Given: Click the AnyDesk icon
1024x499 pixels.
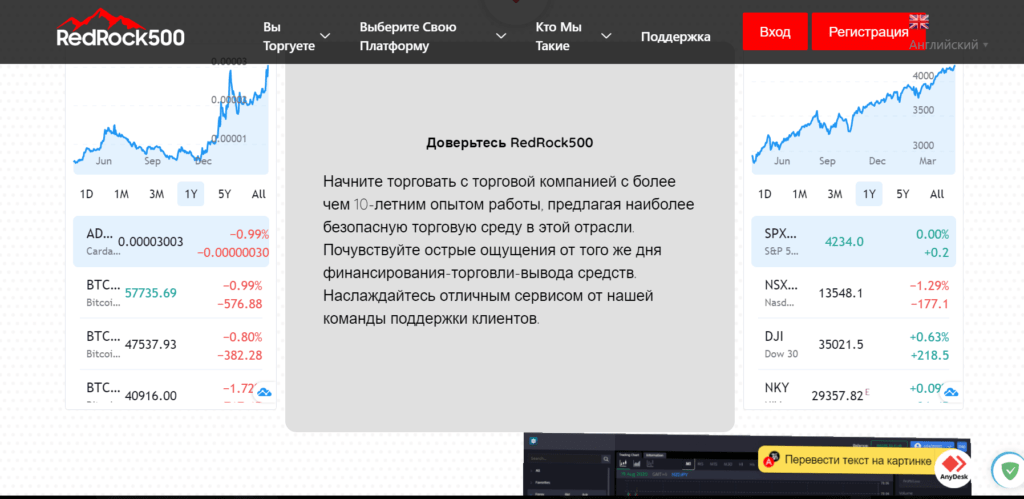Looking at the screenshot, I should click(953, 468).
